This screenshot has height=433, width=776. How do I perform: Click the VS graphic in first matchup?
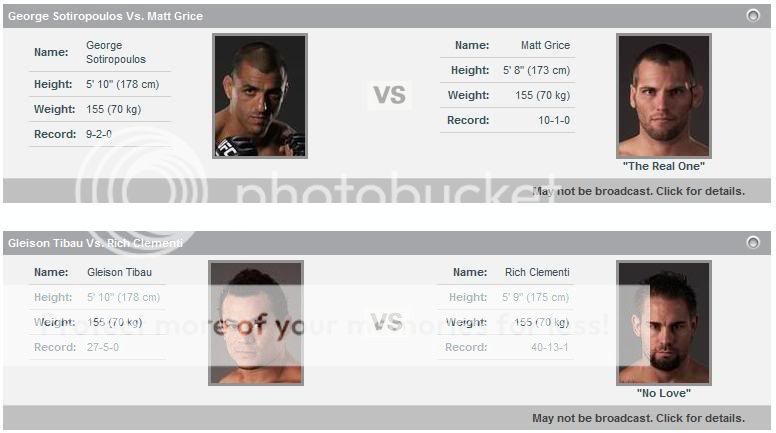(x=389, y=95)
